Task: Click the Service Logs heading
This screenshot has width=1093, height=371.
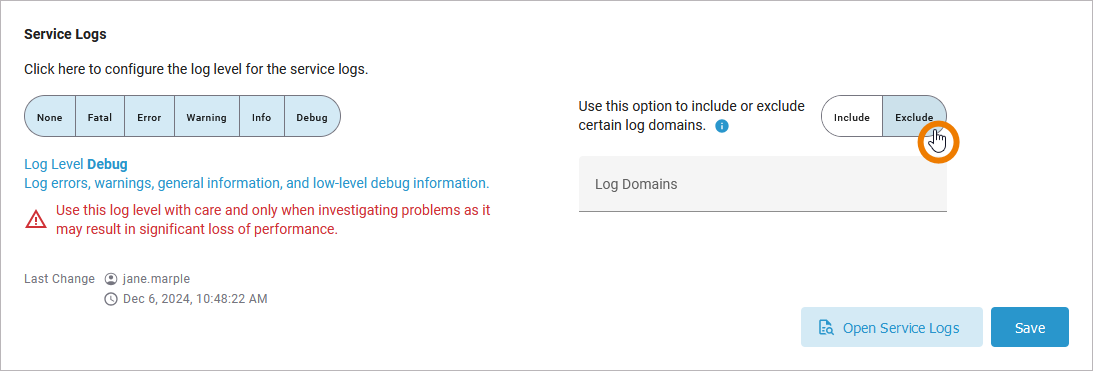Action: (x=66, y=33)
